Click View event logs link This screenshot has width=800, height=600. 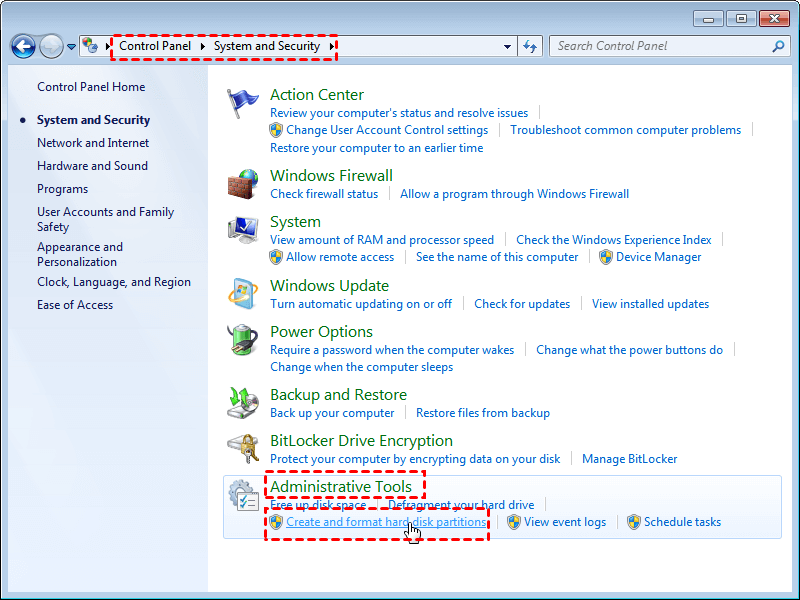(x=565, y=522)
